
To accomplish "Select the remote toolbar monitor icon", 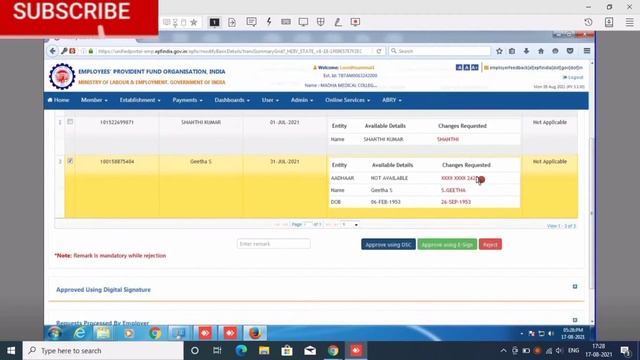I will click(x=303, y=22).
